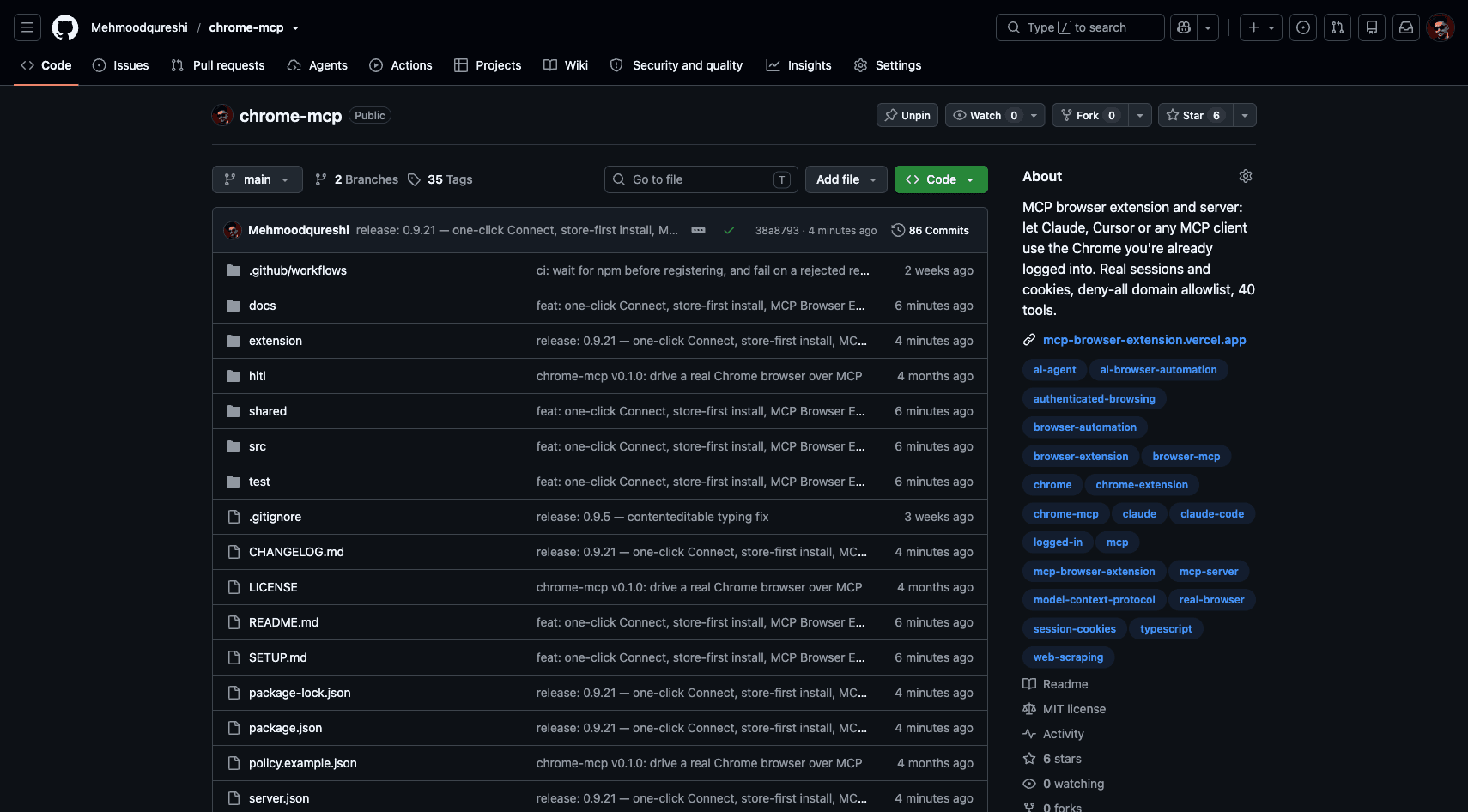The height and width of the screenshot is (812, 1468).
Task: Open the extension folder
Action: 276,341
